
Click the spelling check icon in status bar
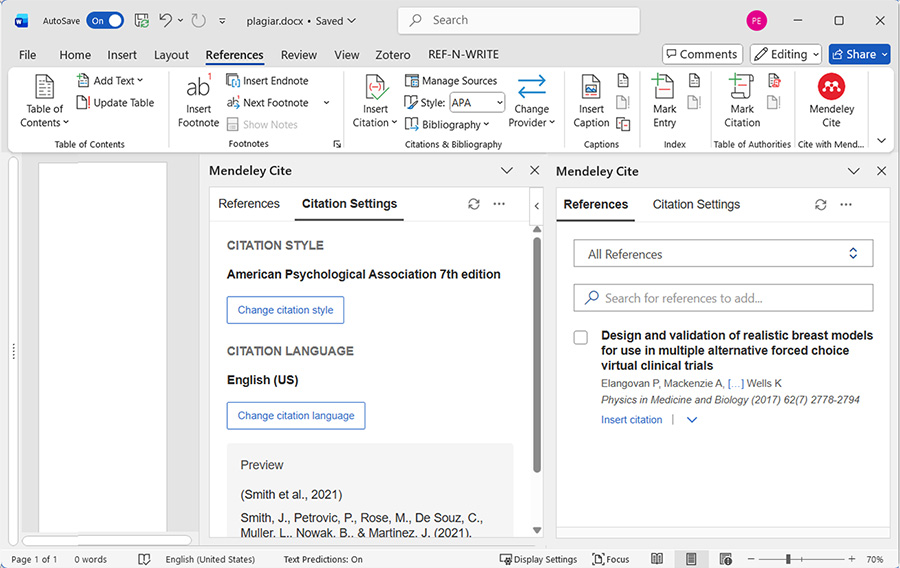(144, 559)
